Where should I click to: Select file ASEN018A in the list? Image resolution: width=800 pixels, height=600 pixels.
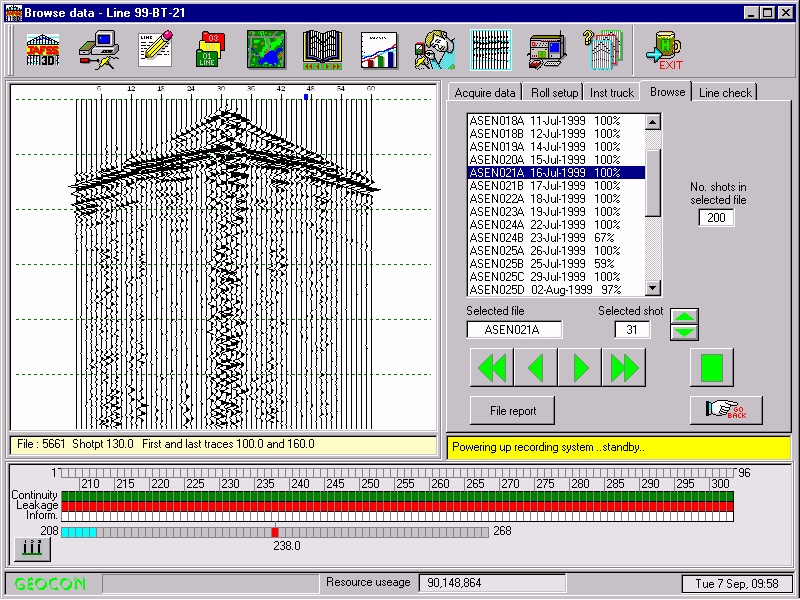tap(556, 121)
